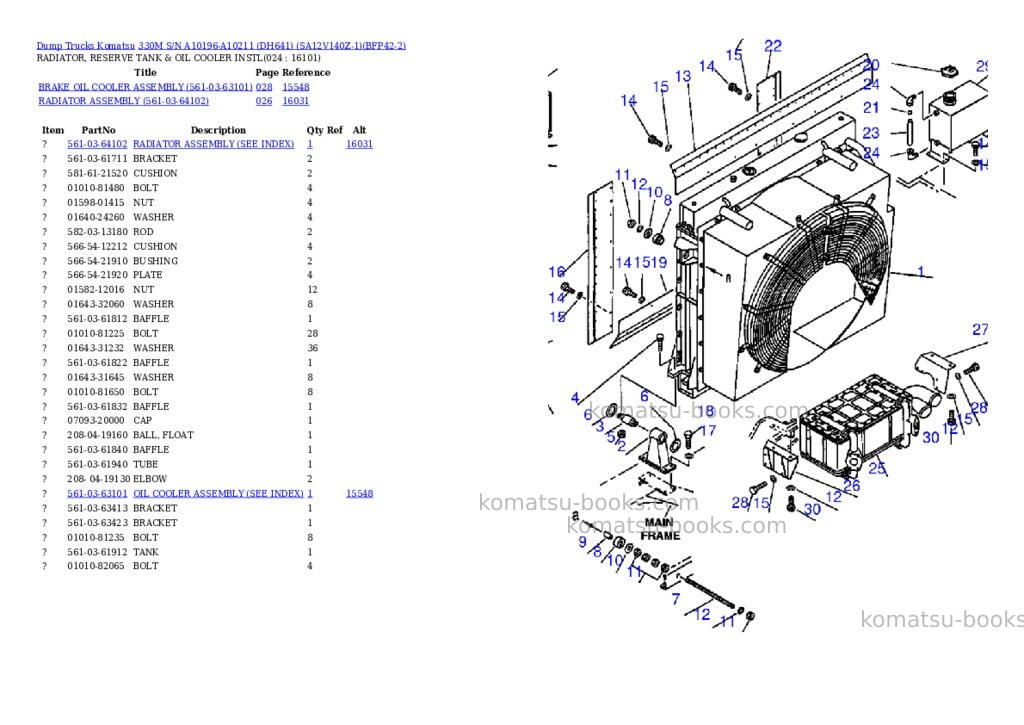This screenshot has height=725, width=1024.
Task: Select part number 01010-81650
Action: click(96, 392)
